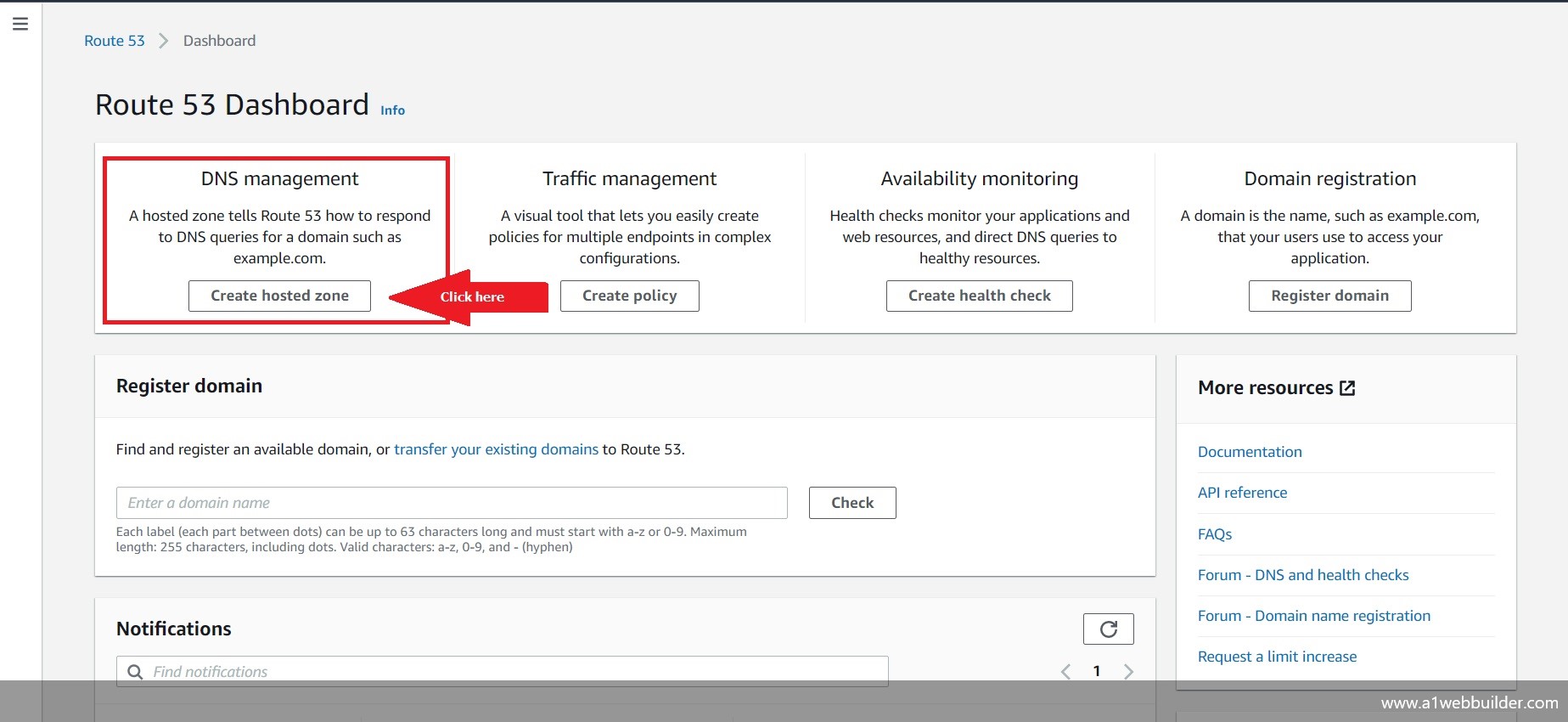Click the Register domain panel heading

tap(188, 386)
